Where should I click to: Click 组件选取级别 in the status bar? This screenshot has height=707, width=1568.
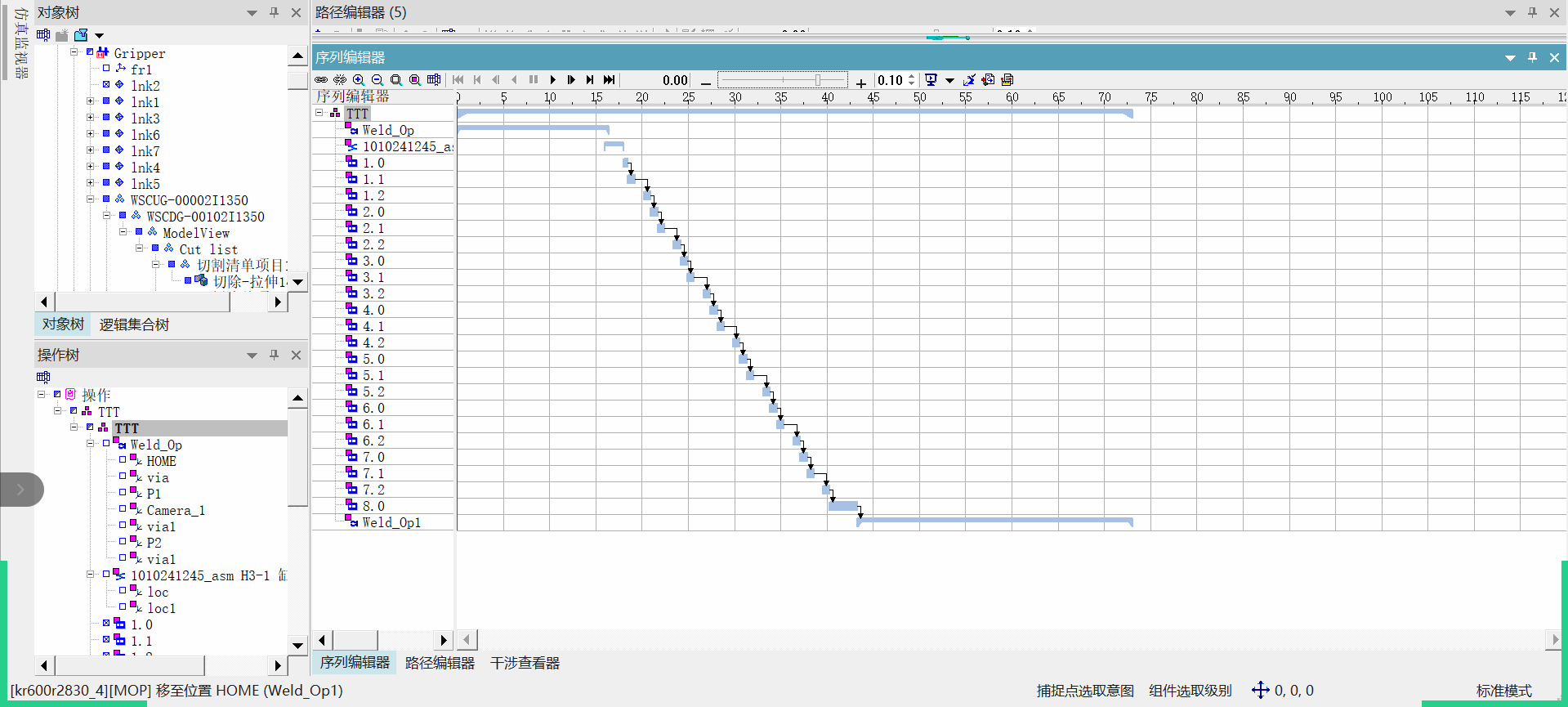pos(1190,691)
